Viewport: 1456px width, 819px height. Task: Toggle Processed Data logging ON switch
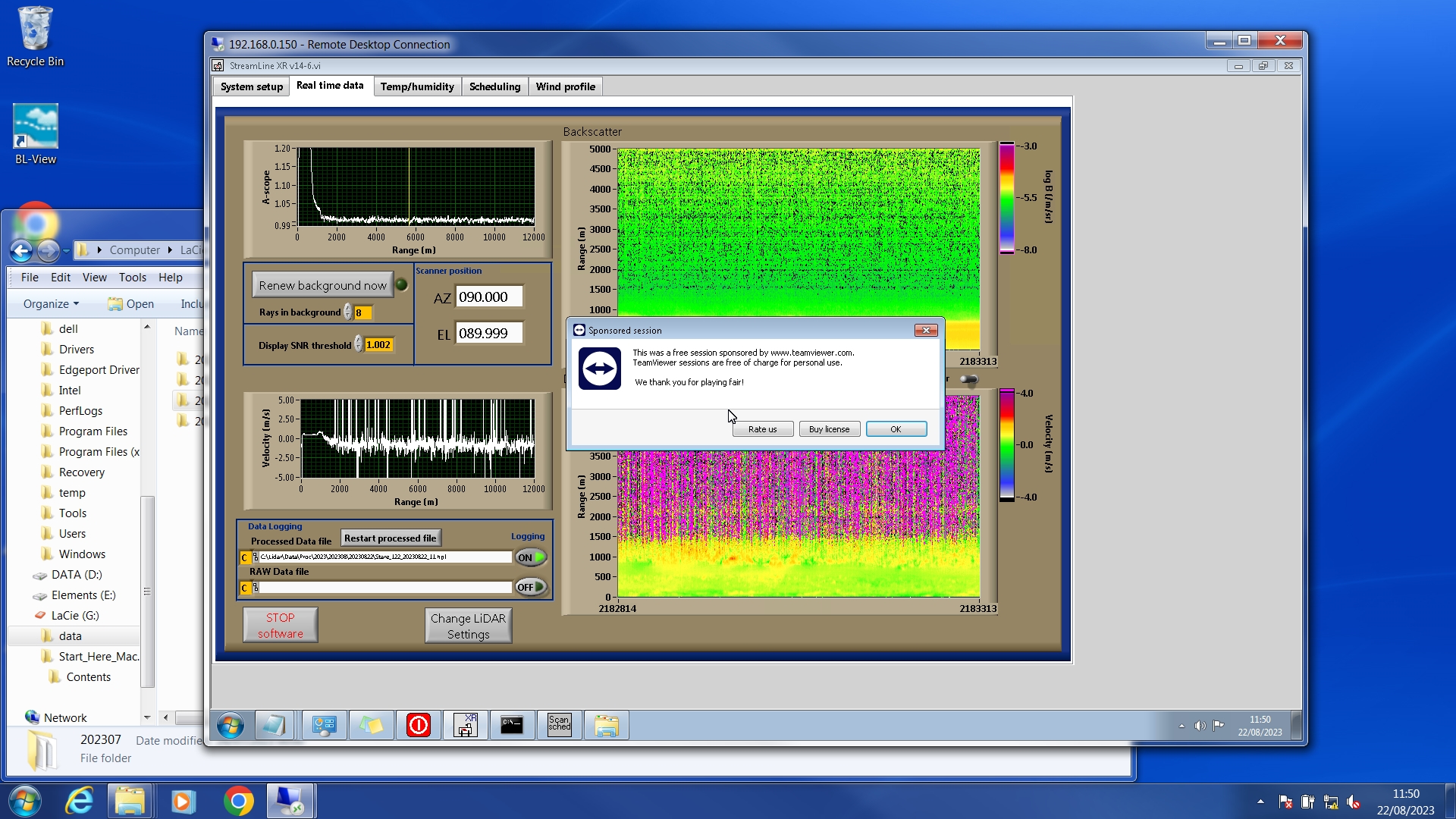tap(531, 557)
